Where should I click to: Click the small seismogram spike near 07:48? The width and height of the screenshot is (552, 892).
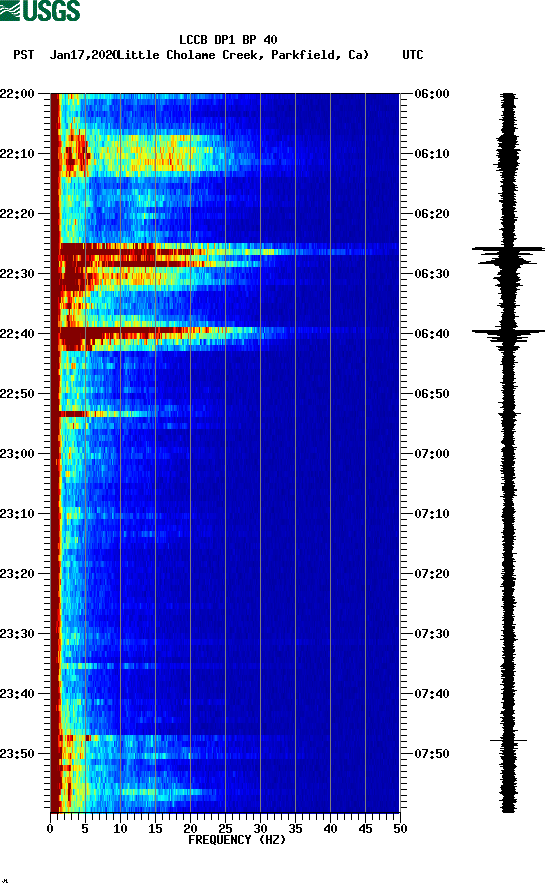pyautogui.click(x=508, y=740)
